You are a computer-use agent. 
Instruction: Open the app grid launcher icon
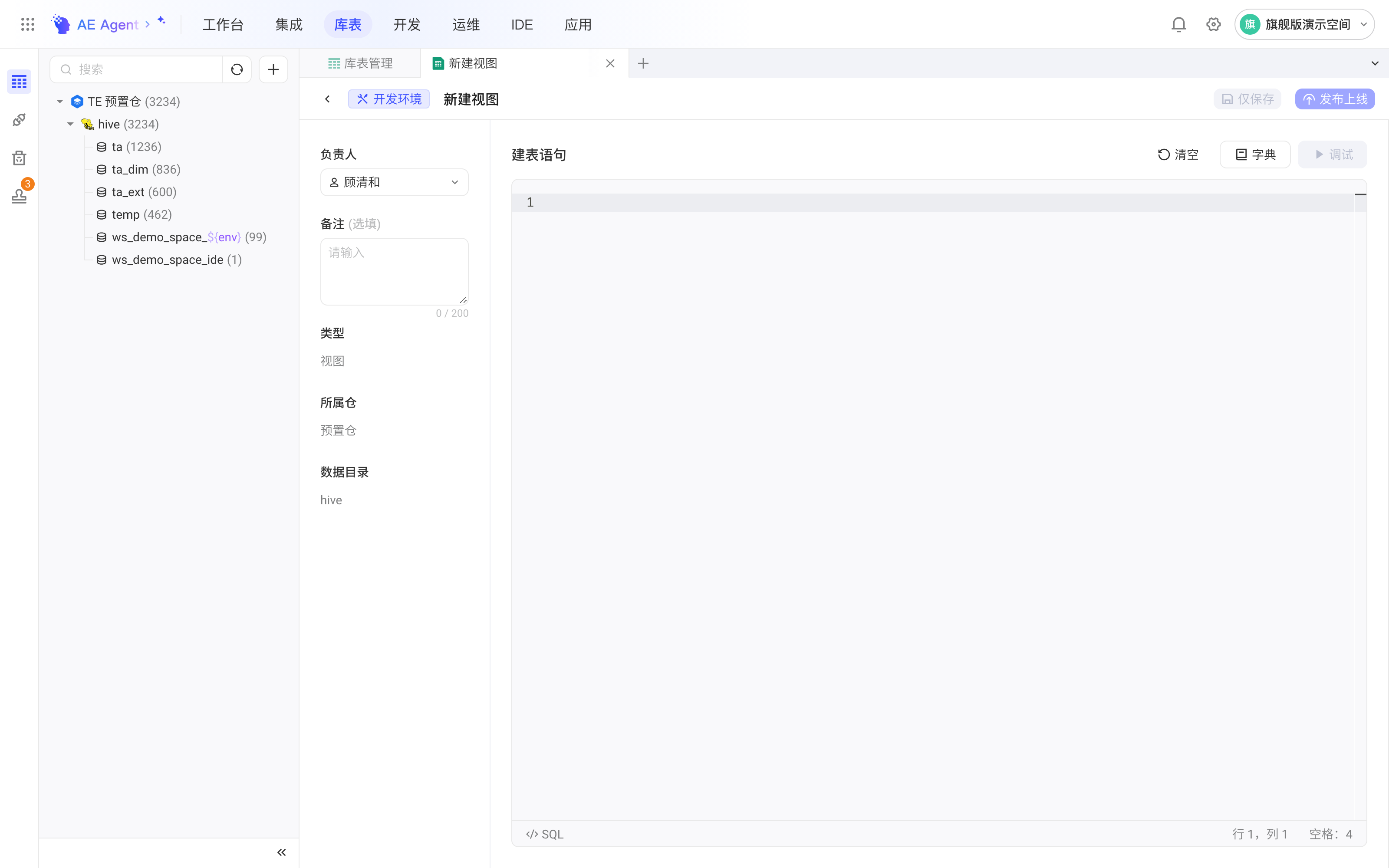[x=27, y=24]
